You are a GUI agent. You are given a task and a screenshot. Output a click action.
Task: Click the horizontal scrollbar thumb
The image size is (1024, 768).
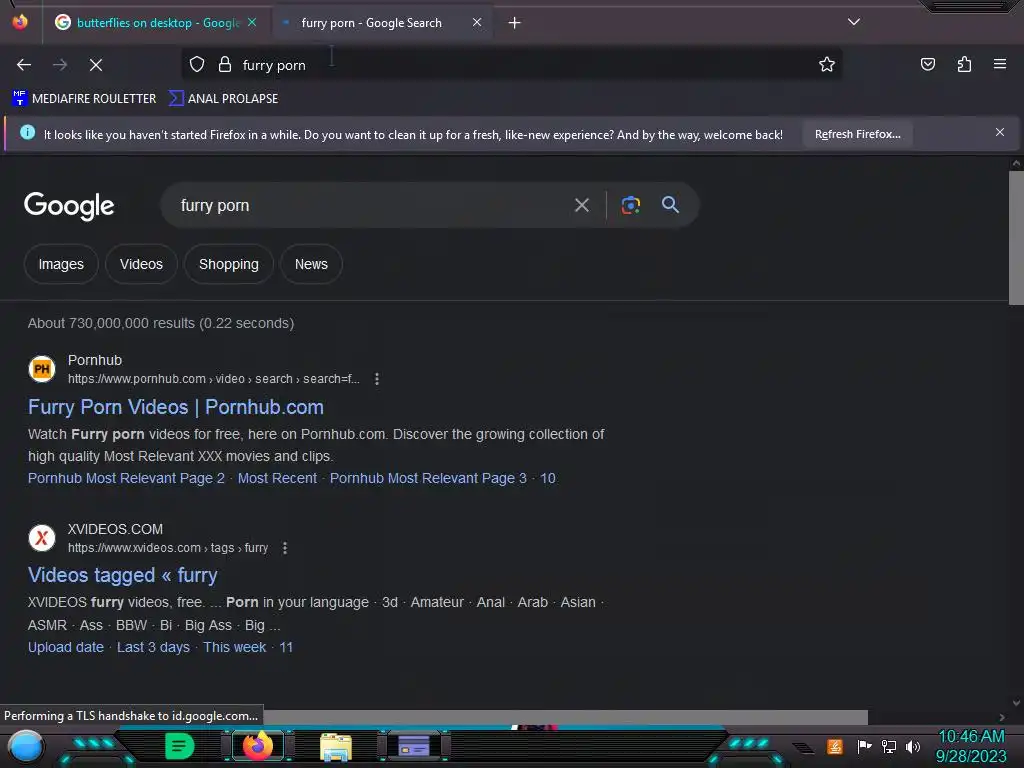[x=566, y=717]
